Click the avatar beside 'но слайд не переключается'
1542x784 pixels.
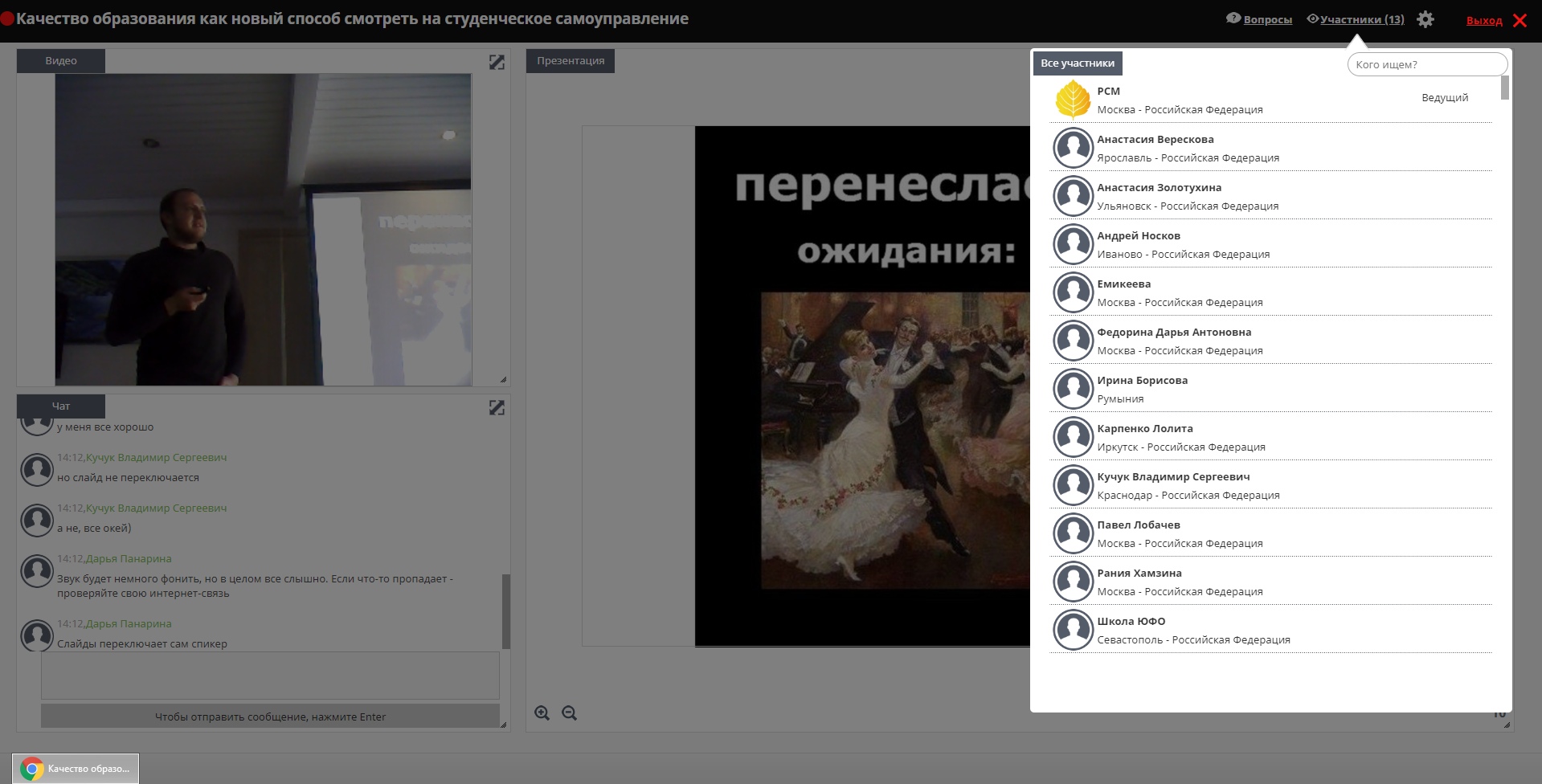pyautogui.click(x=36, y=470)
